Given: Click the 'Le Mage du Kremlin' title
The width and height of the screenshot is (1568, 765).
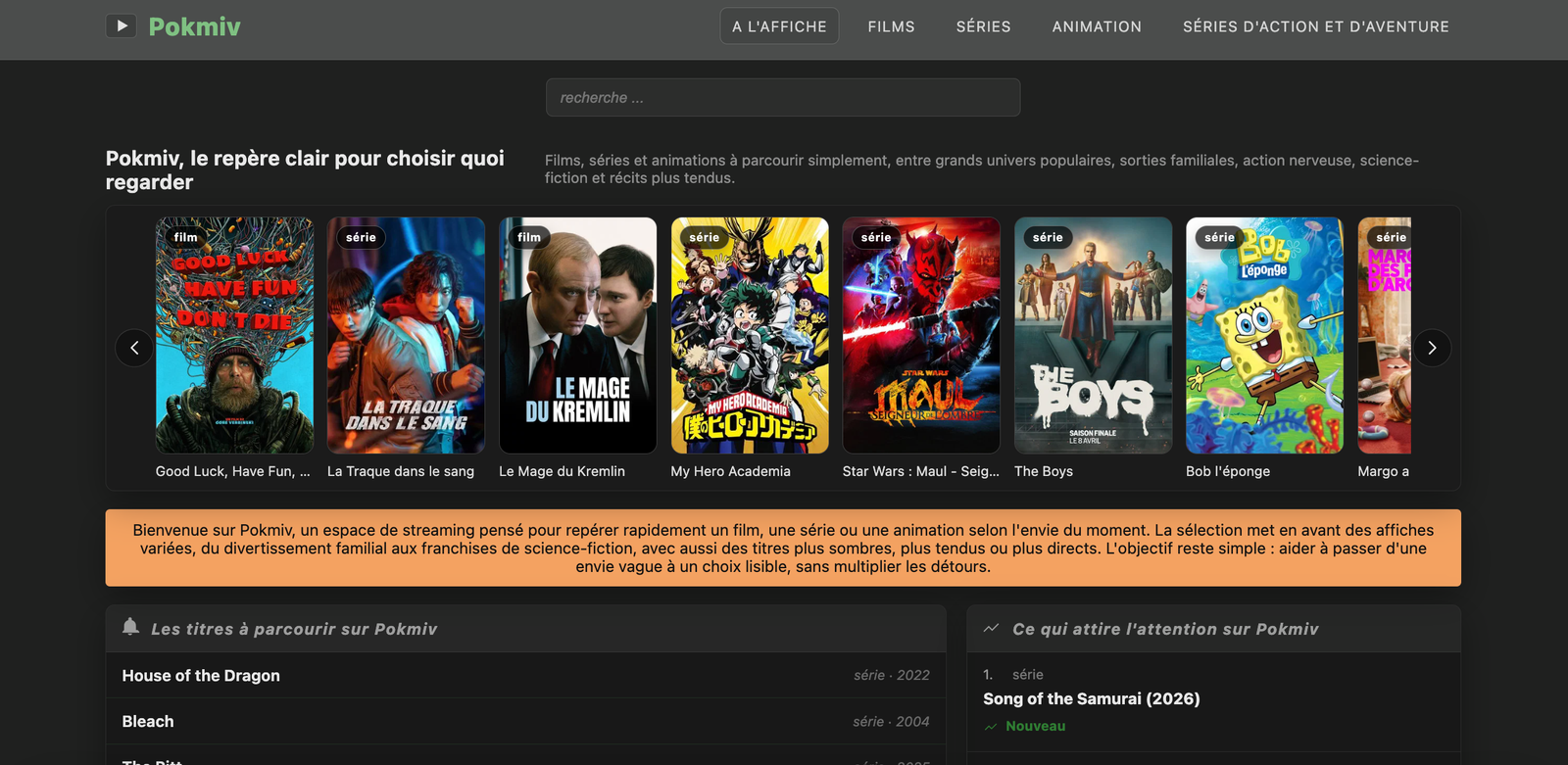Looking at the screenshot, I should click(x=562, y=471).
